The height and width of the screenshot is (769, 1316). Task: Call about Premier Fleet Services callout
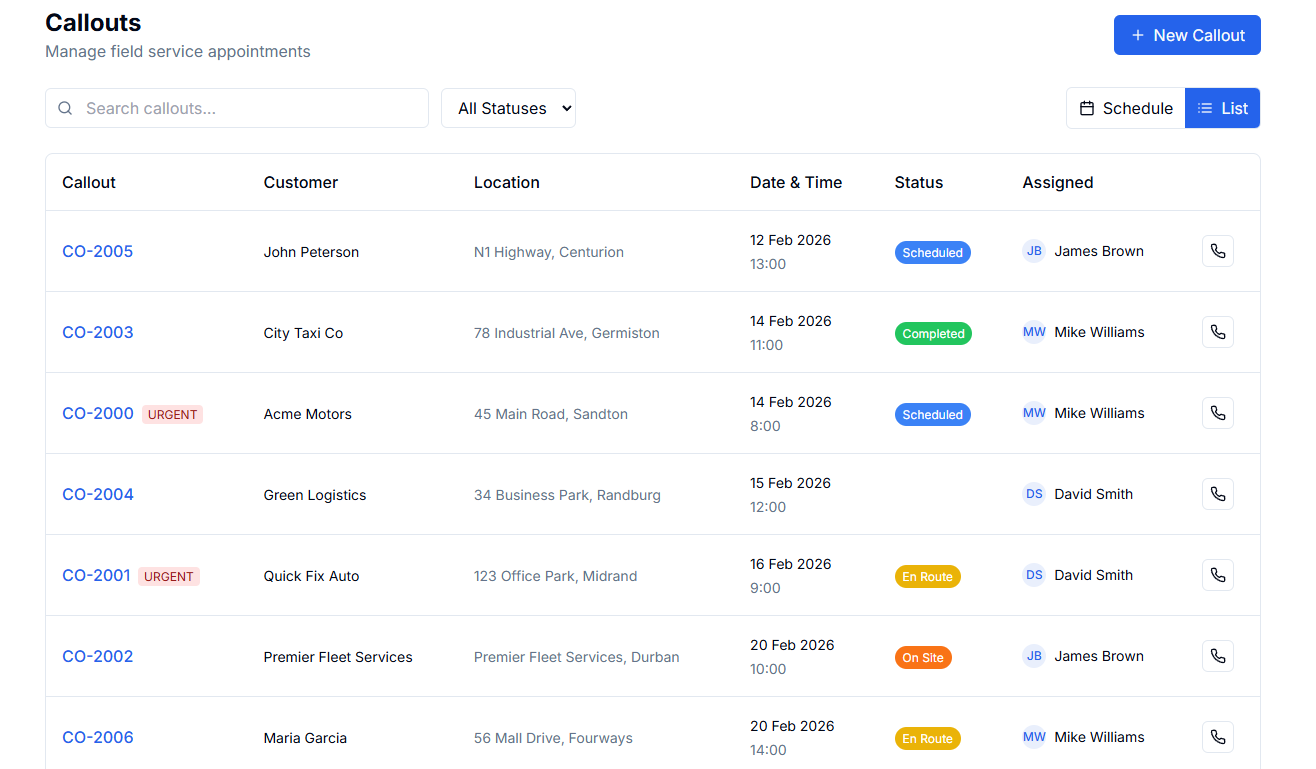(1217, 656)
